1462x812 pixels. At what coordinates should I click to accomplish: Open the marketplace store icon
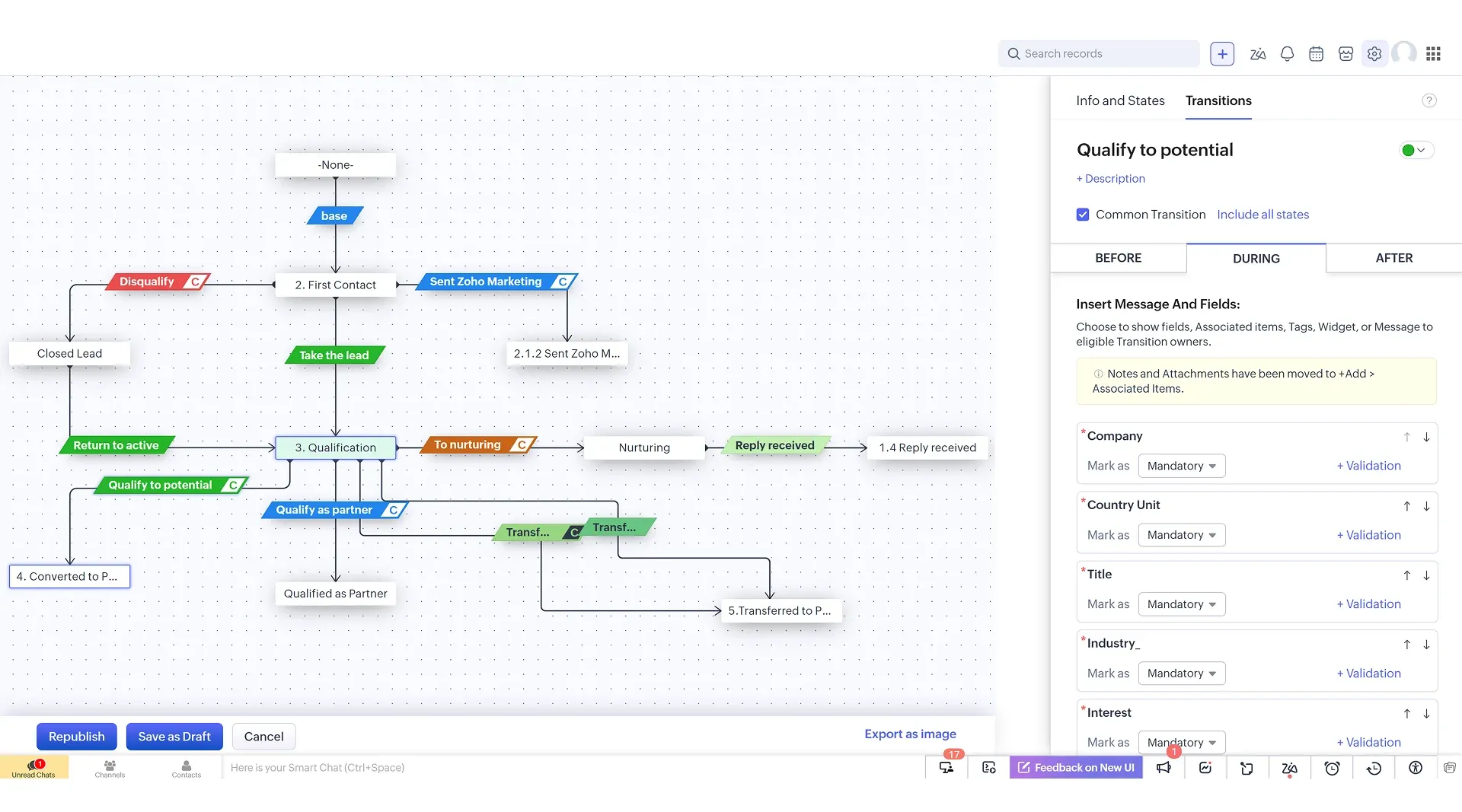[1345, 54]
